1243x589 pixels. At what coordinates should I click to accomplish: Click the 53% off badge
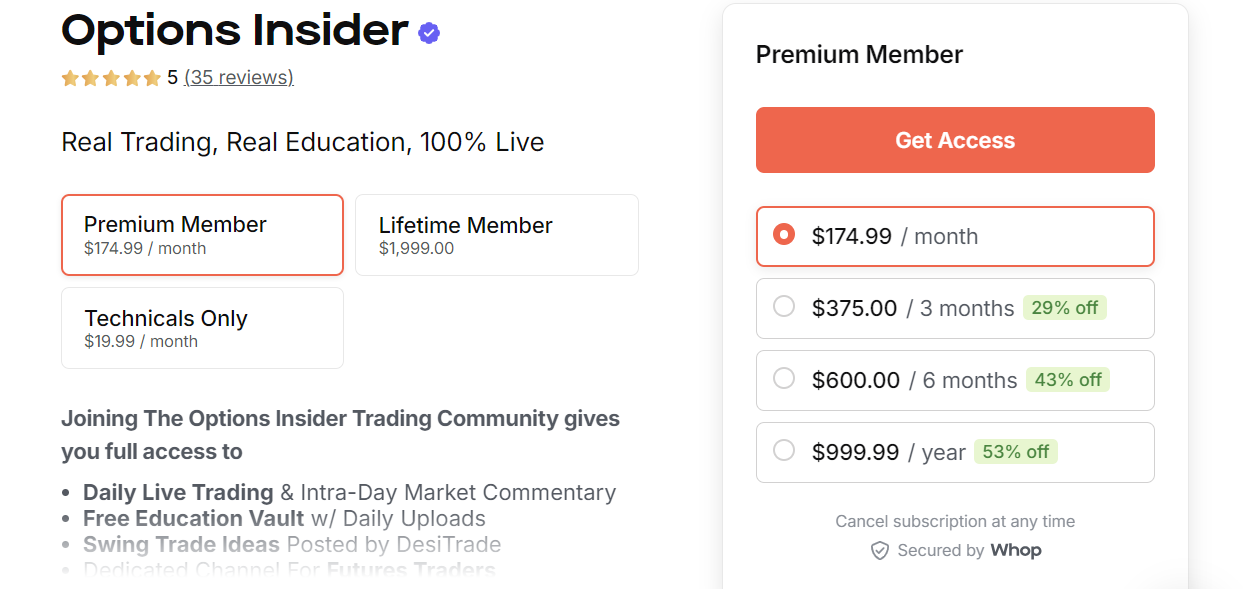coord(1015,452)
